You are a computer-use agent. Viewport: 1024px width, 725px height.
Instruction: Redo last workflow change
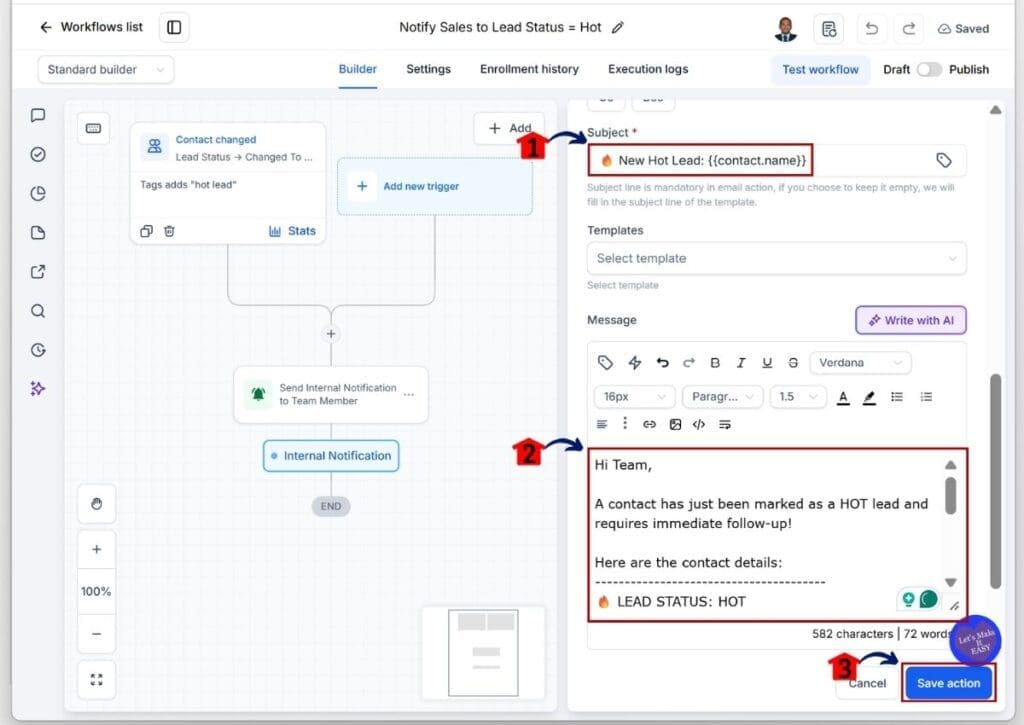pos(908,28)
